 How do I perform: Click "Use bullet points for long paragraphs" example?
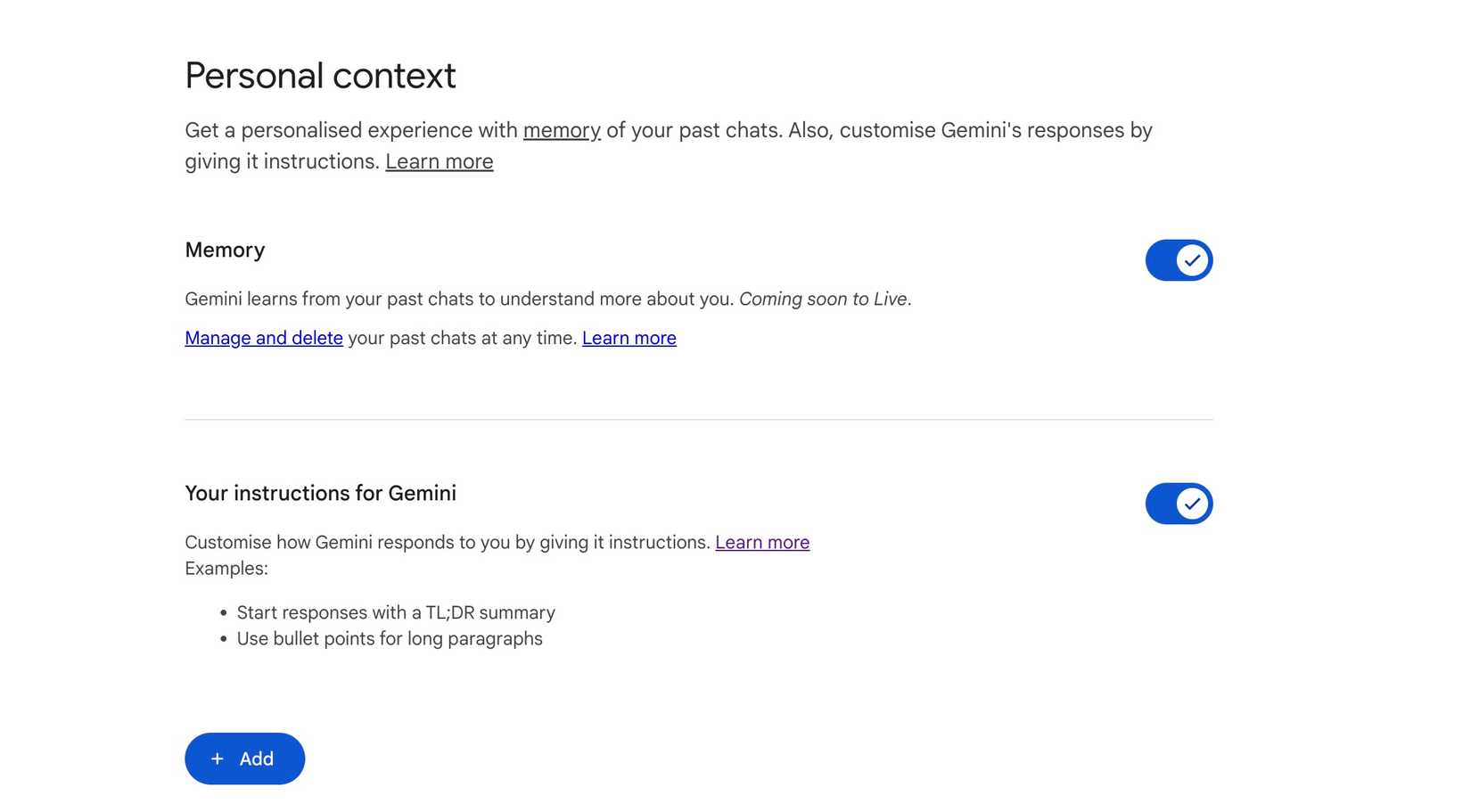coord(390,638)
